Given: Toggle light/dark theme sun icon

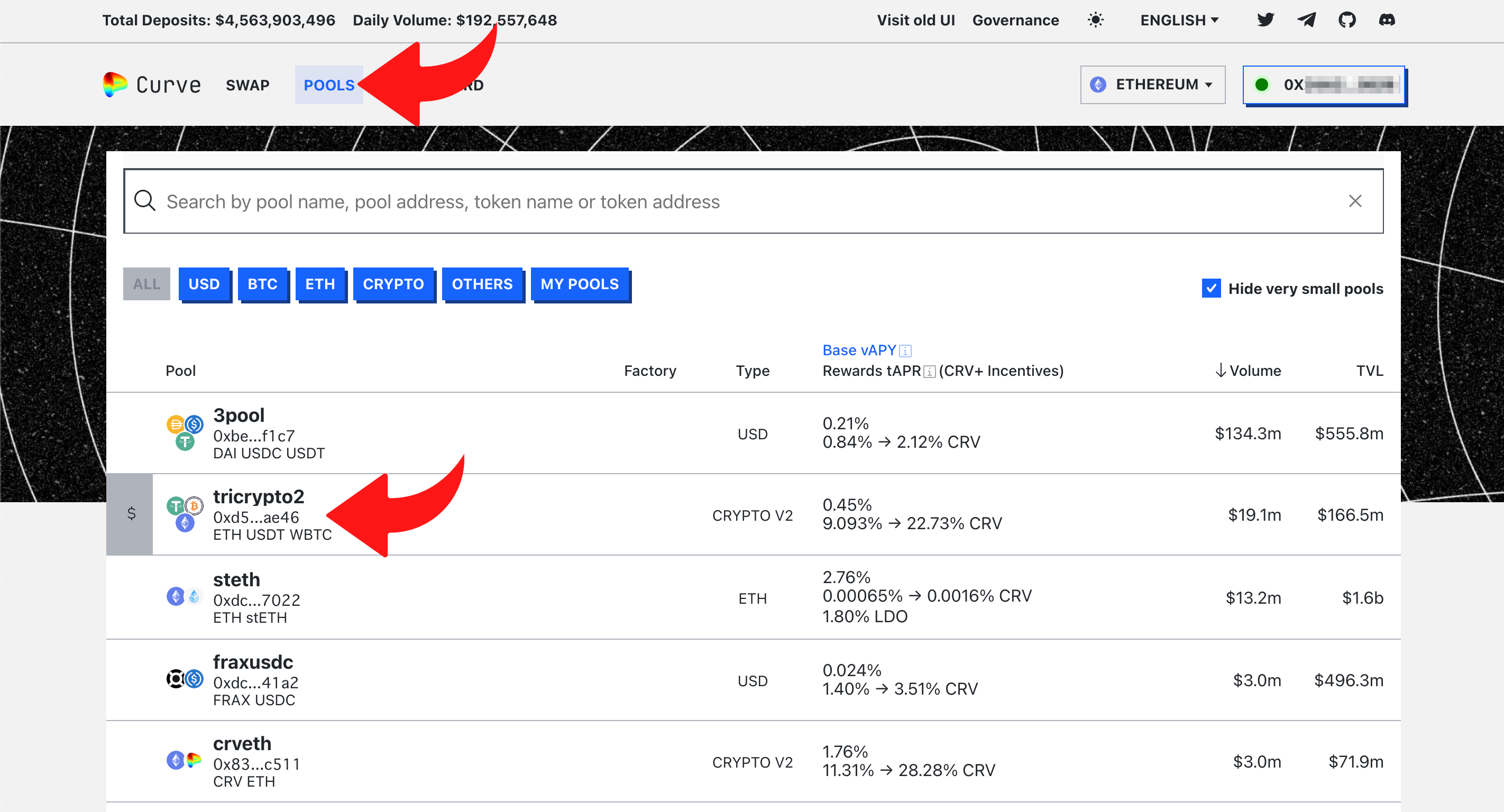Looking at the screenshot, I should [x=1096, y=20].
